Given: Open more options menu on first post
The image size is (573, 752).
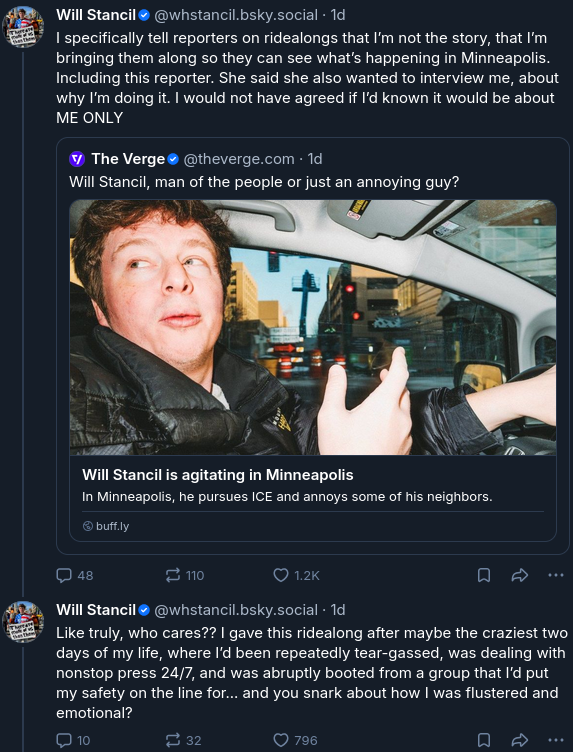Looking at the screenshot, I should point(556,575).
